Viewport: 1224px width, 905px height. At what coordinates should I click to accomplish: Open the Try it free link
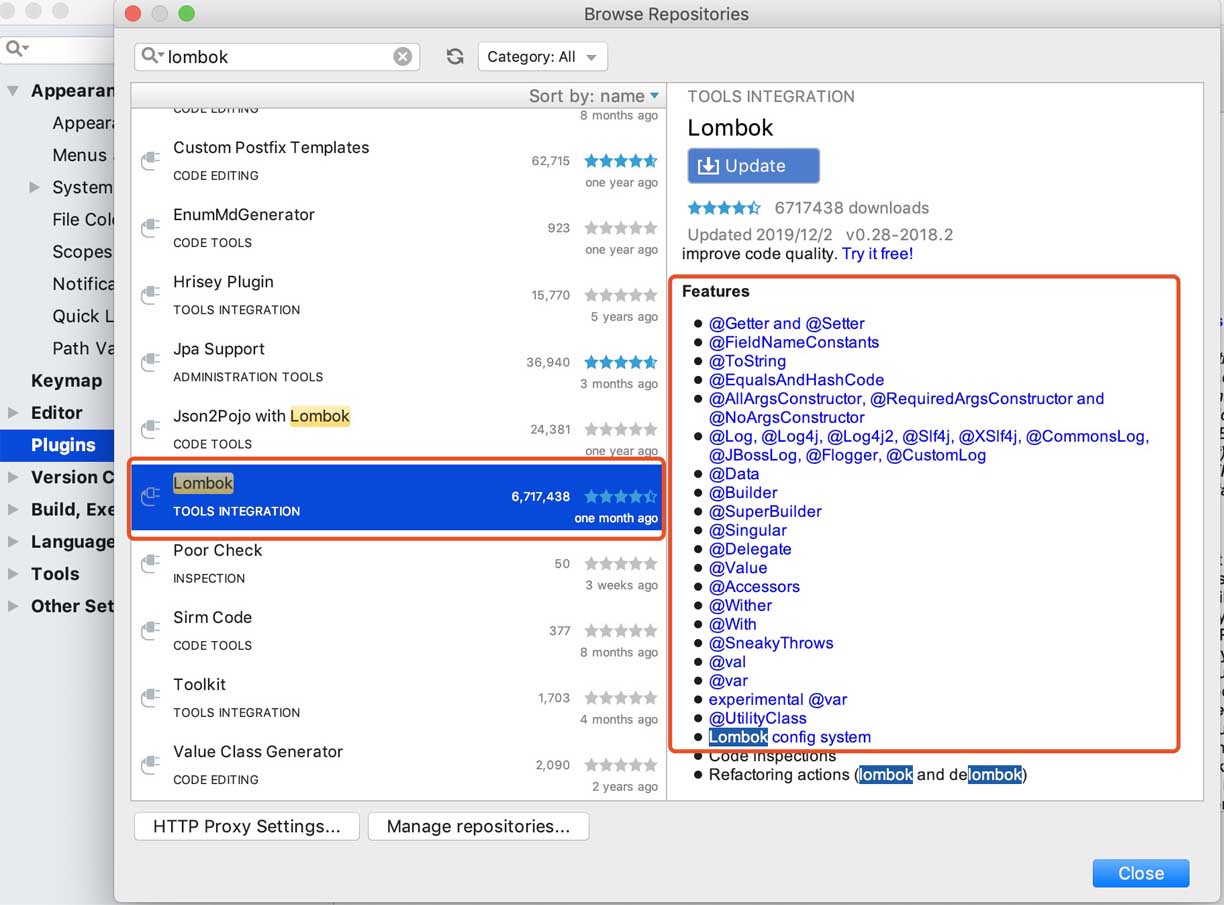(x=877, y=254)
